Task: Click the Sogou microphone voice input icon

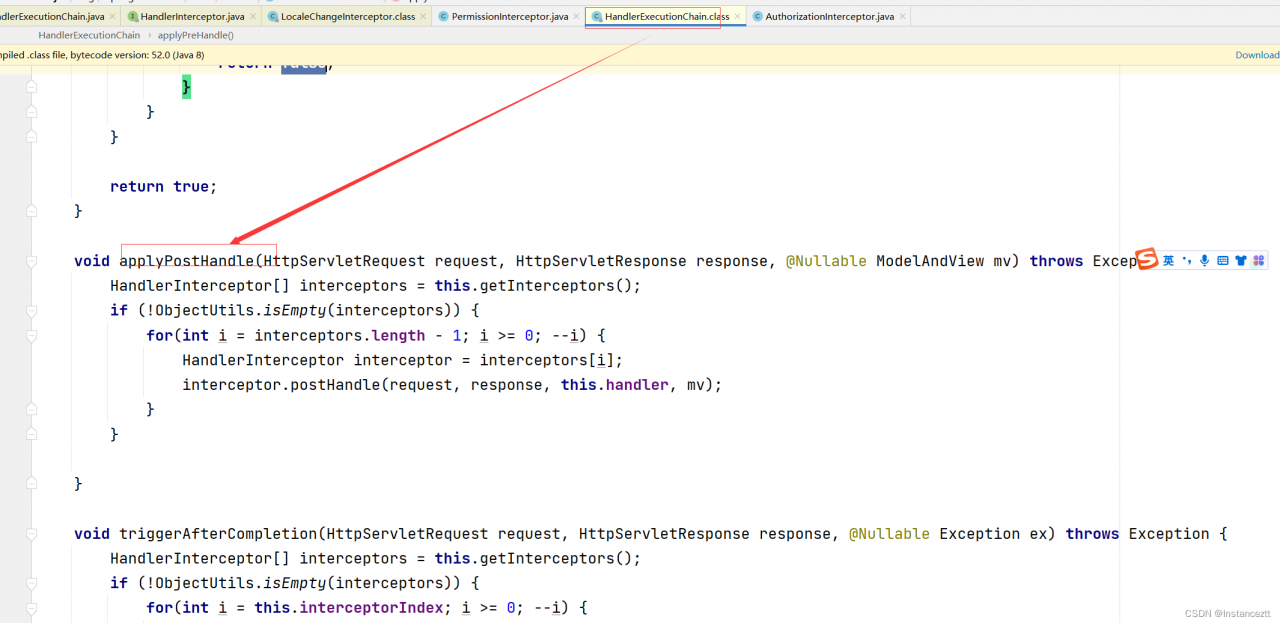Action: [1204, 261]
